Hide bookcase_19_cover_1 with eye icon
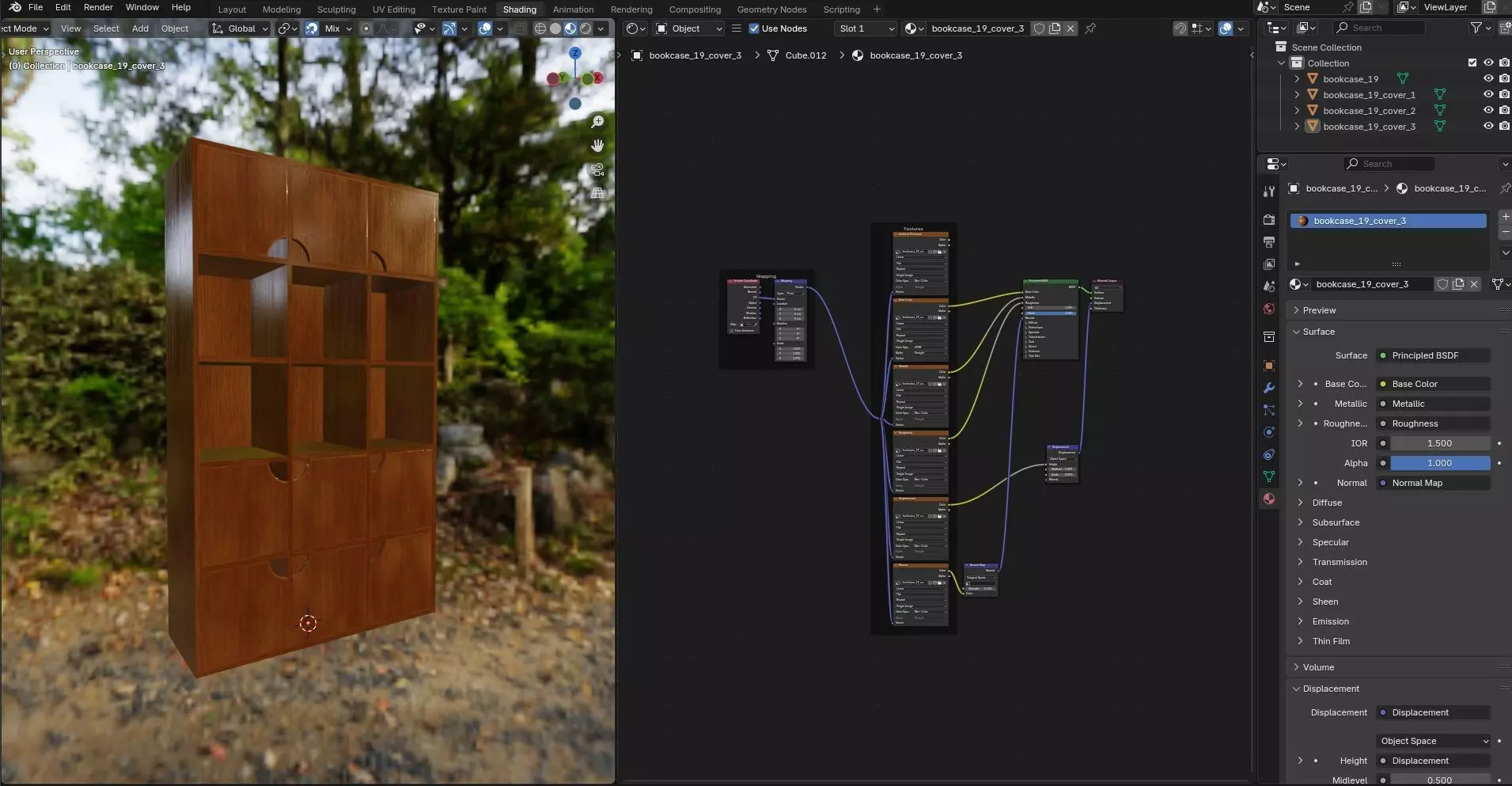Image resolution: width=1512 pixels, height=786 pixels. (x=1488, y=95)
